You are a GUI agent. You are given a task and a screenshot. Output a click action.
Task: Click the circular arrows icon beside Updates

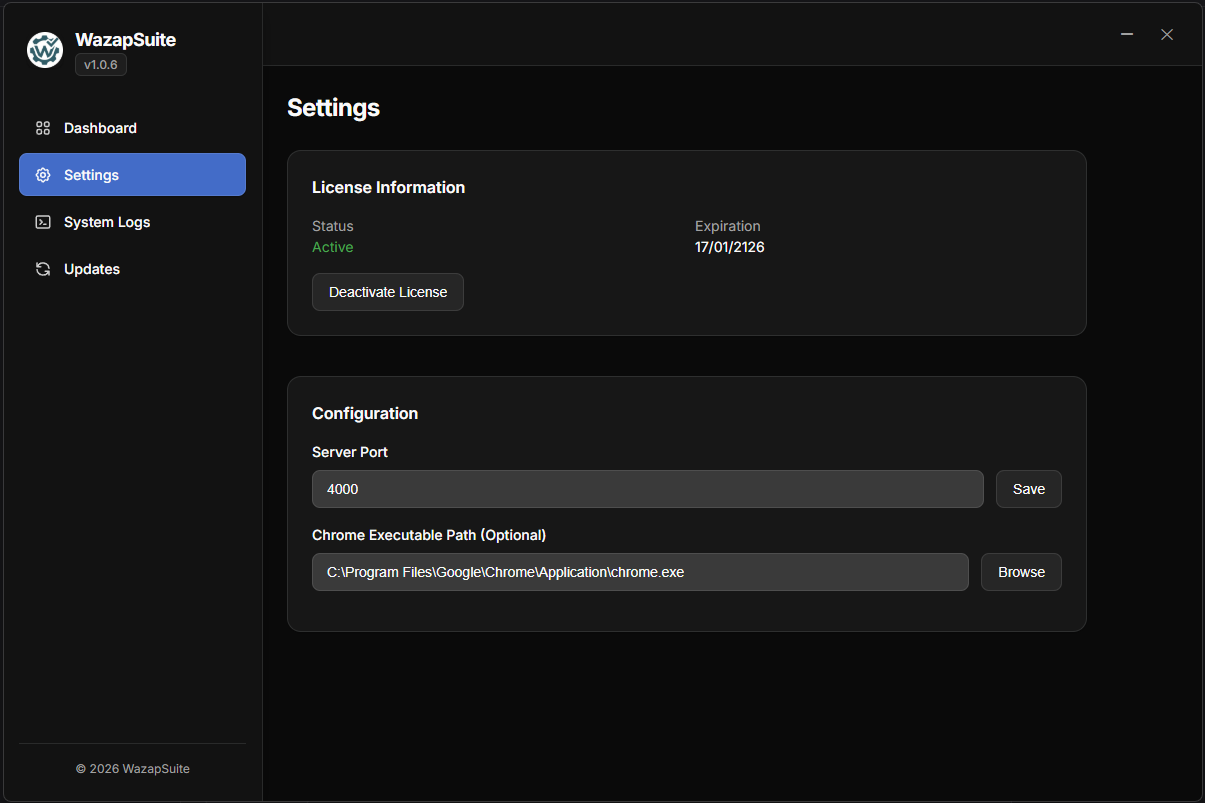[42, 269]
